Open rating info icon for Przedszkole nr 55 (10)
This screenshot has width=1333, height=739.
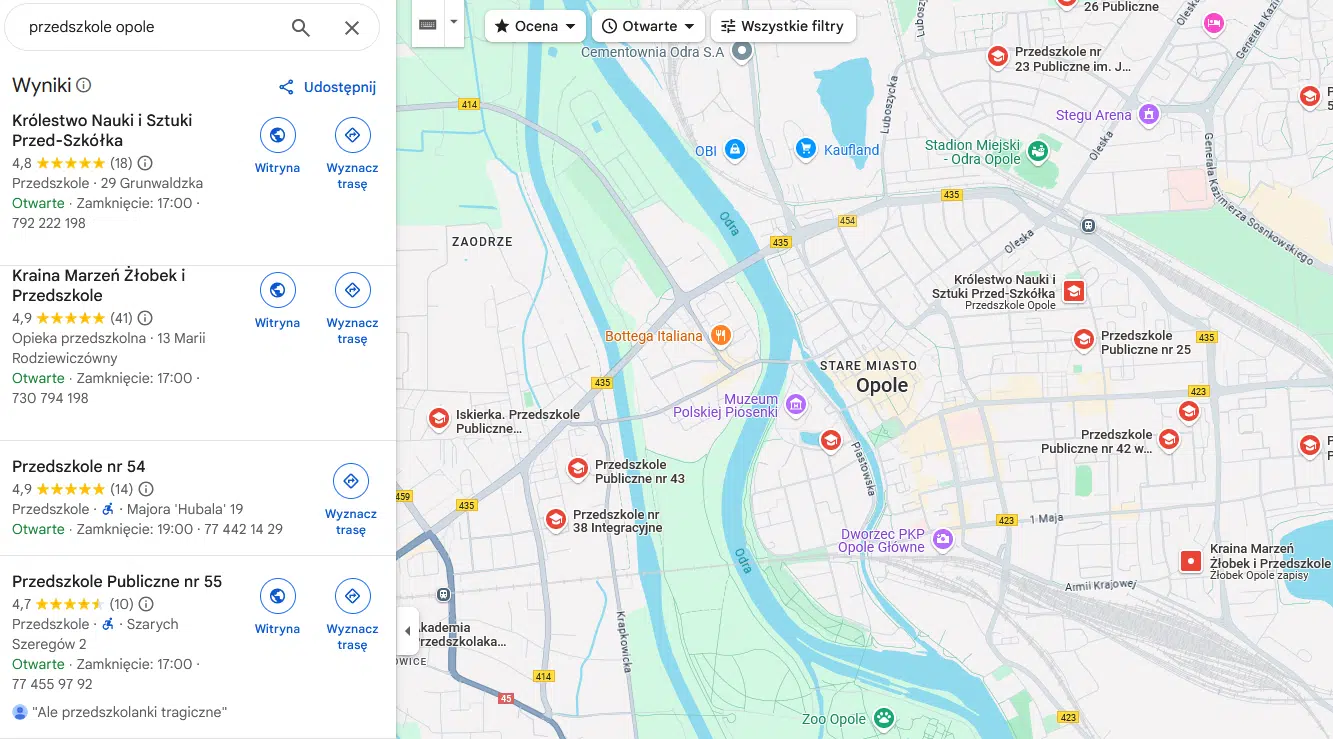146,604
